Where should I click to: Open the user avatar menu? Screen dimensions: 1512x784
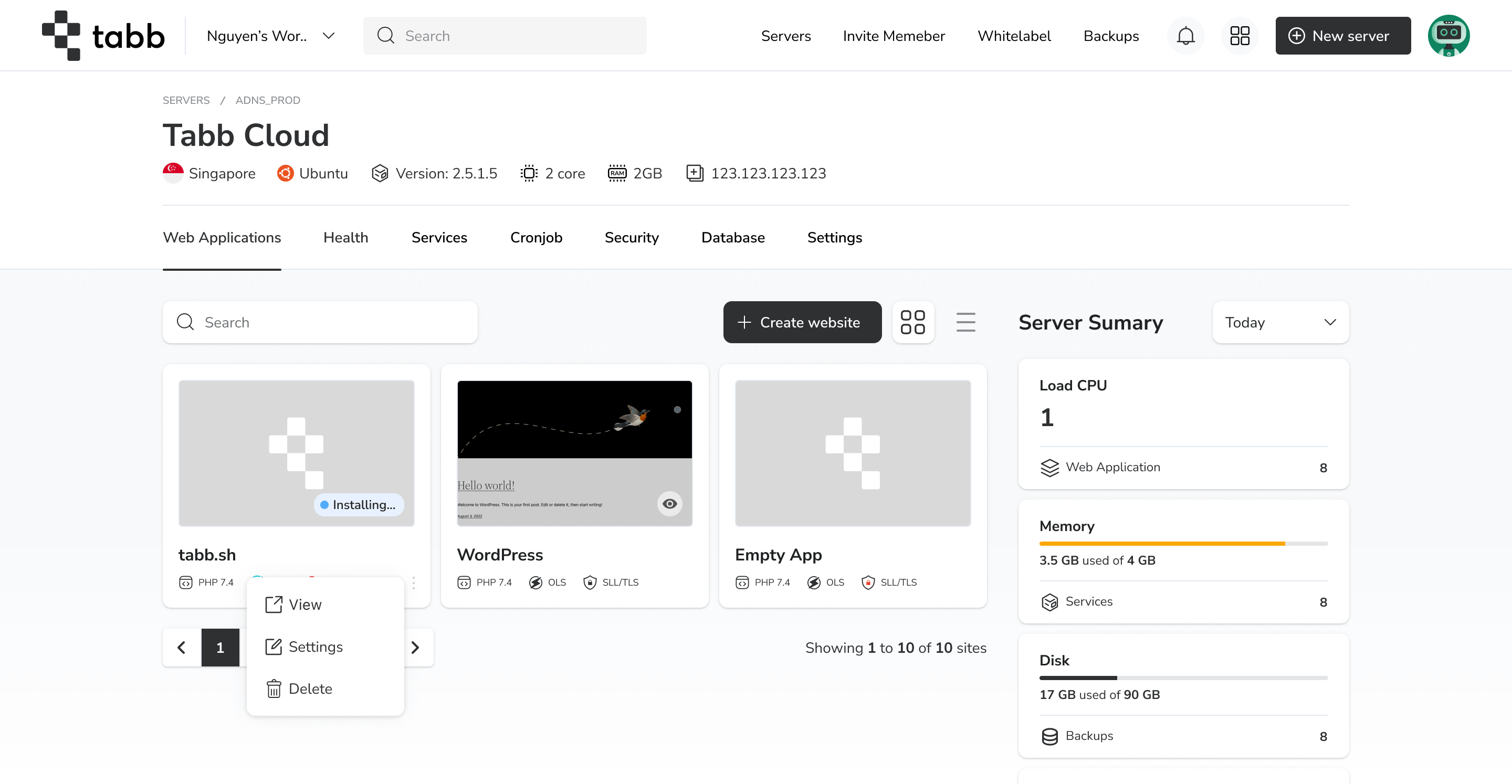(1448, 36)
